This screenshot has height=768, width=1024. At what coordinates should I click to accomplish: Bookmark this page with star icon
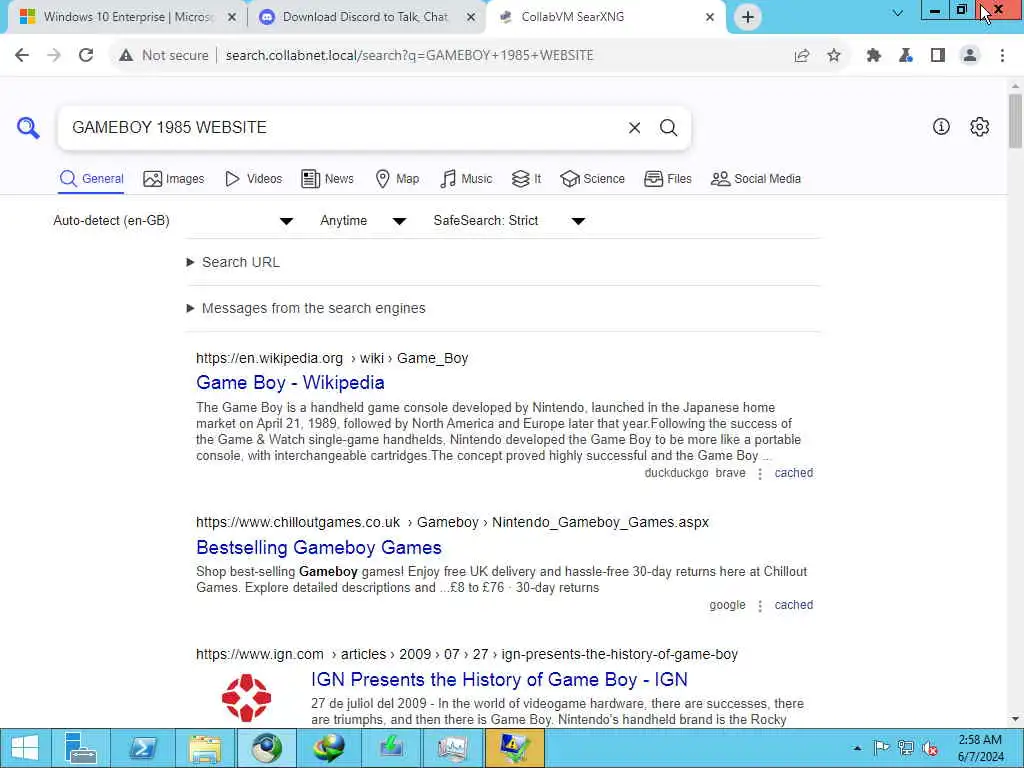[834, 56]
